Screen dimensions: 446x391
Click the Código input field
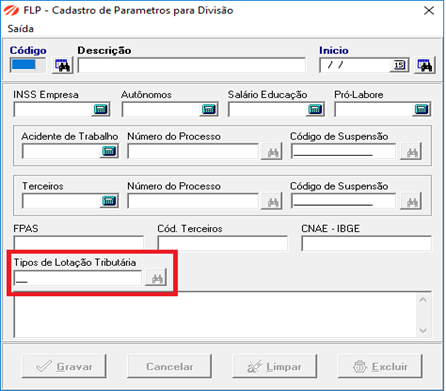28,65
